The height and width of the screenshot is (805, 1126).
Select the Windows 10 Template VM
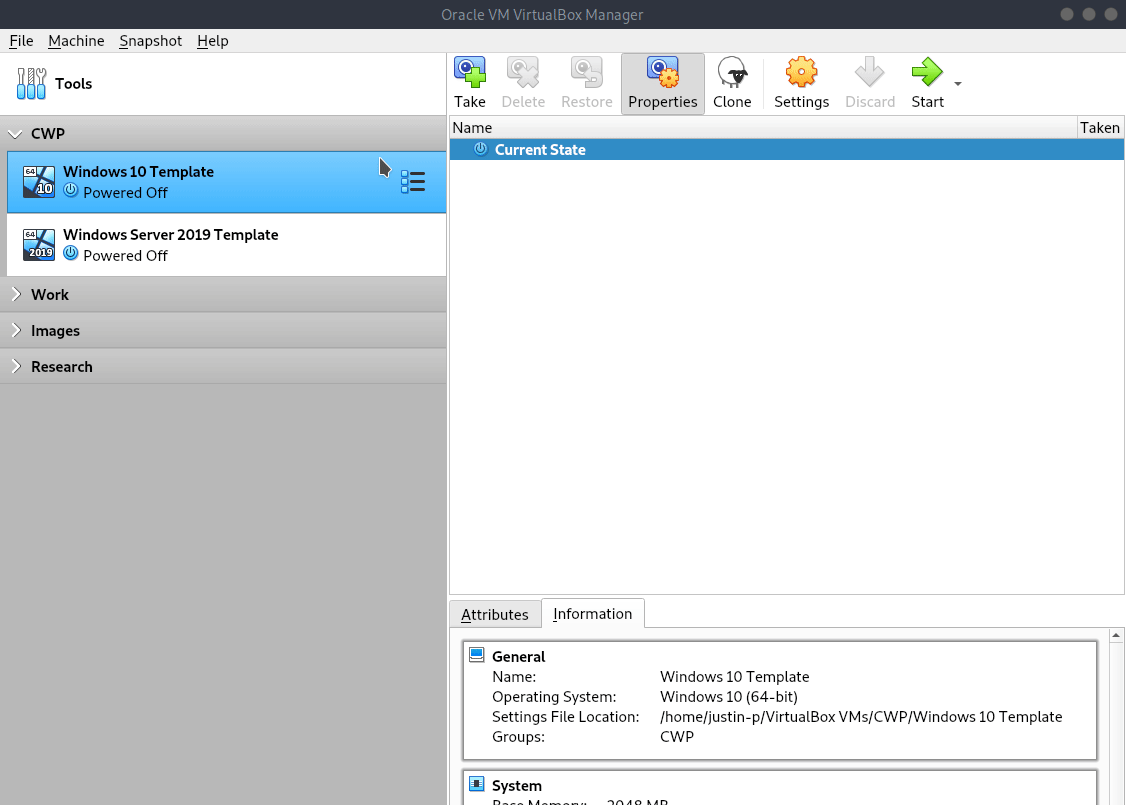(x=226, y=182)
